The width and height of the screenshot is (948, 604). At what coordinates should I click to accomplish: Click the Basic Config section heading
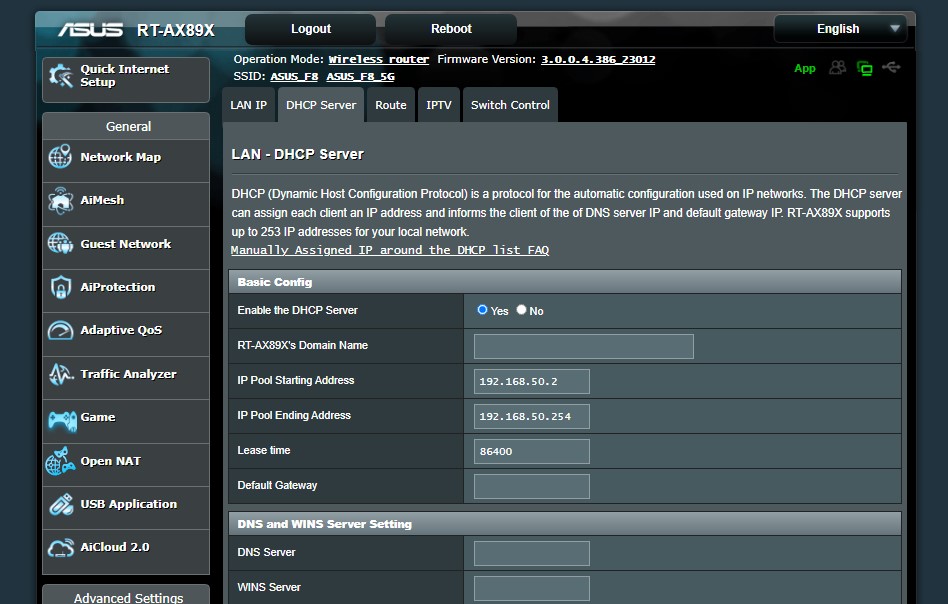(274, 282)
